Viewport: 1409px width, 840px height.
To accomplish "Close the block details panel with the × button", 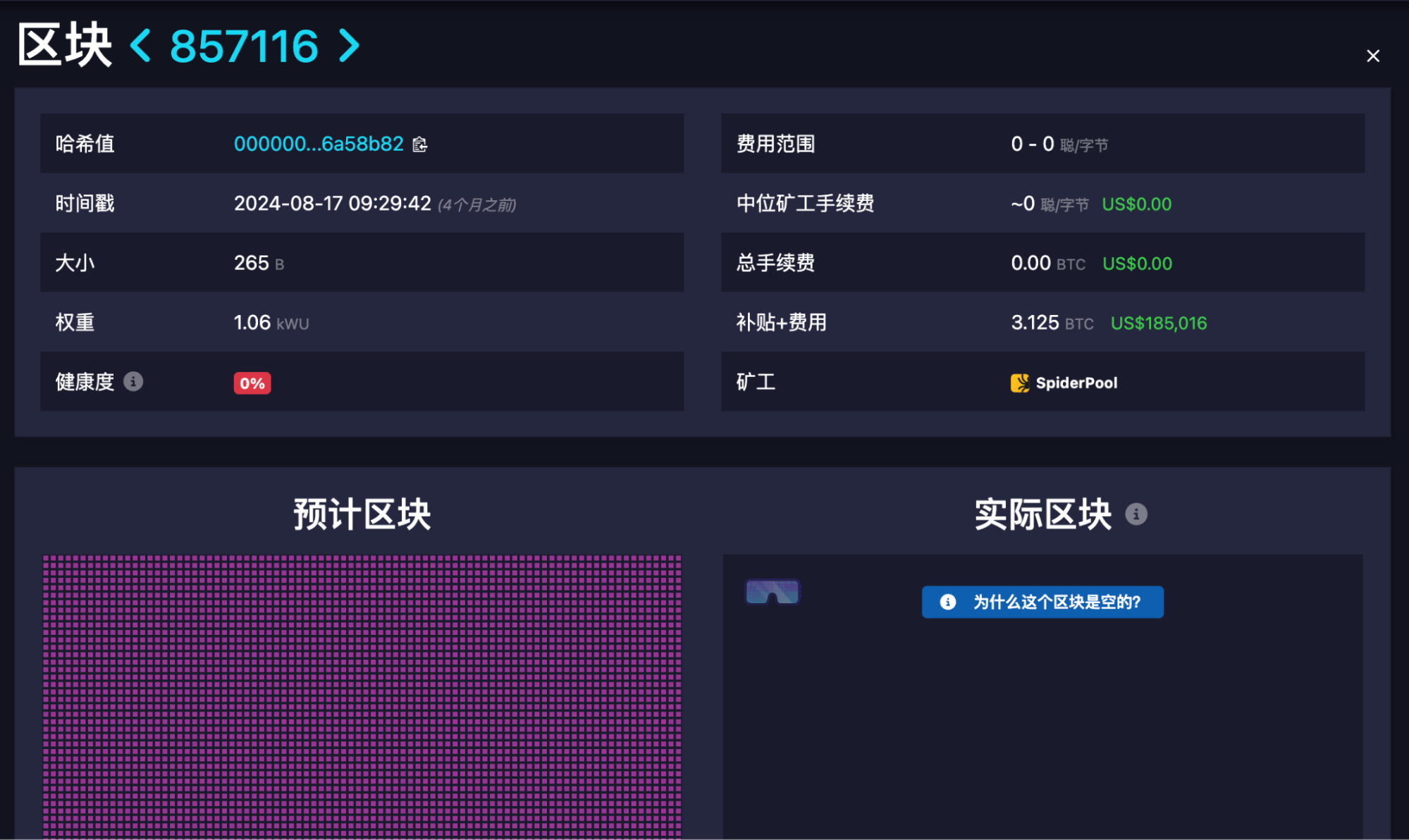I will [1373, 56].
